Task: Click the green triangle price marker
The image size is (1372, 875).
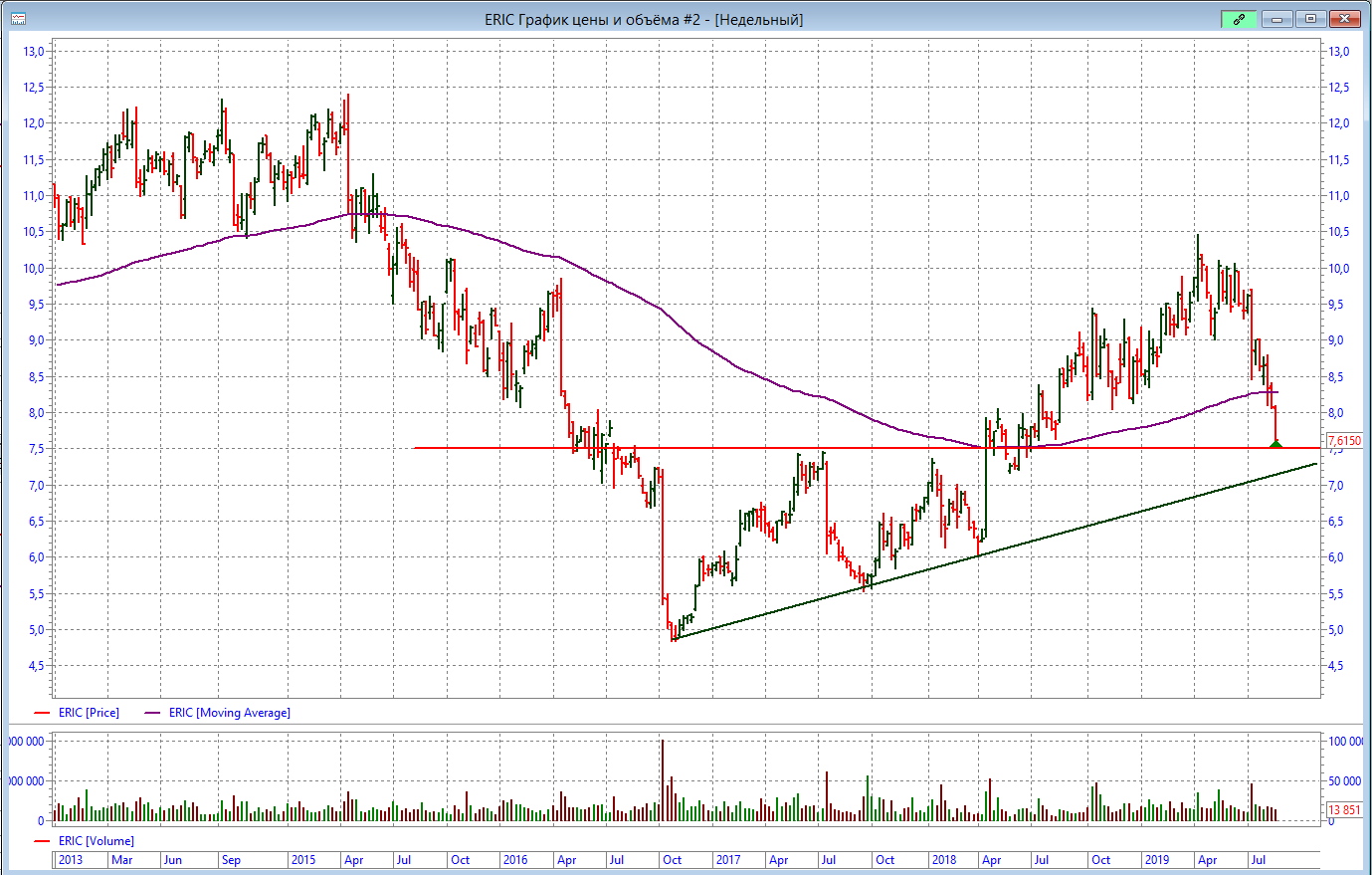Action: (x=1276, y=443)
